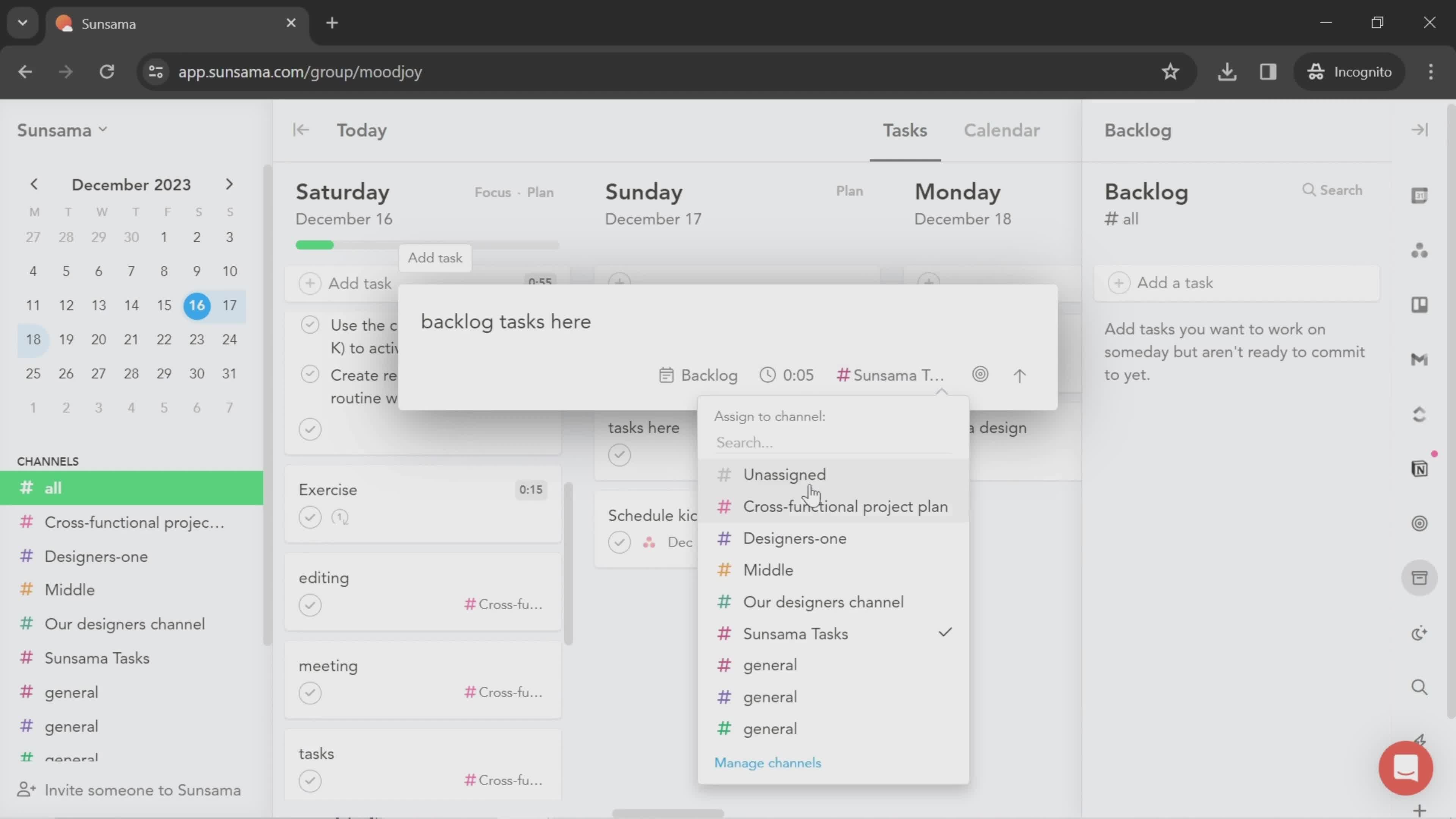Click the repeat icon on Exercise task
The height and width of the screenshot is (819, 1456).
coord(340,517)
